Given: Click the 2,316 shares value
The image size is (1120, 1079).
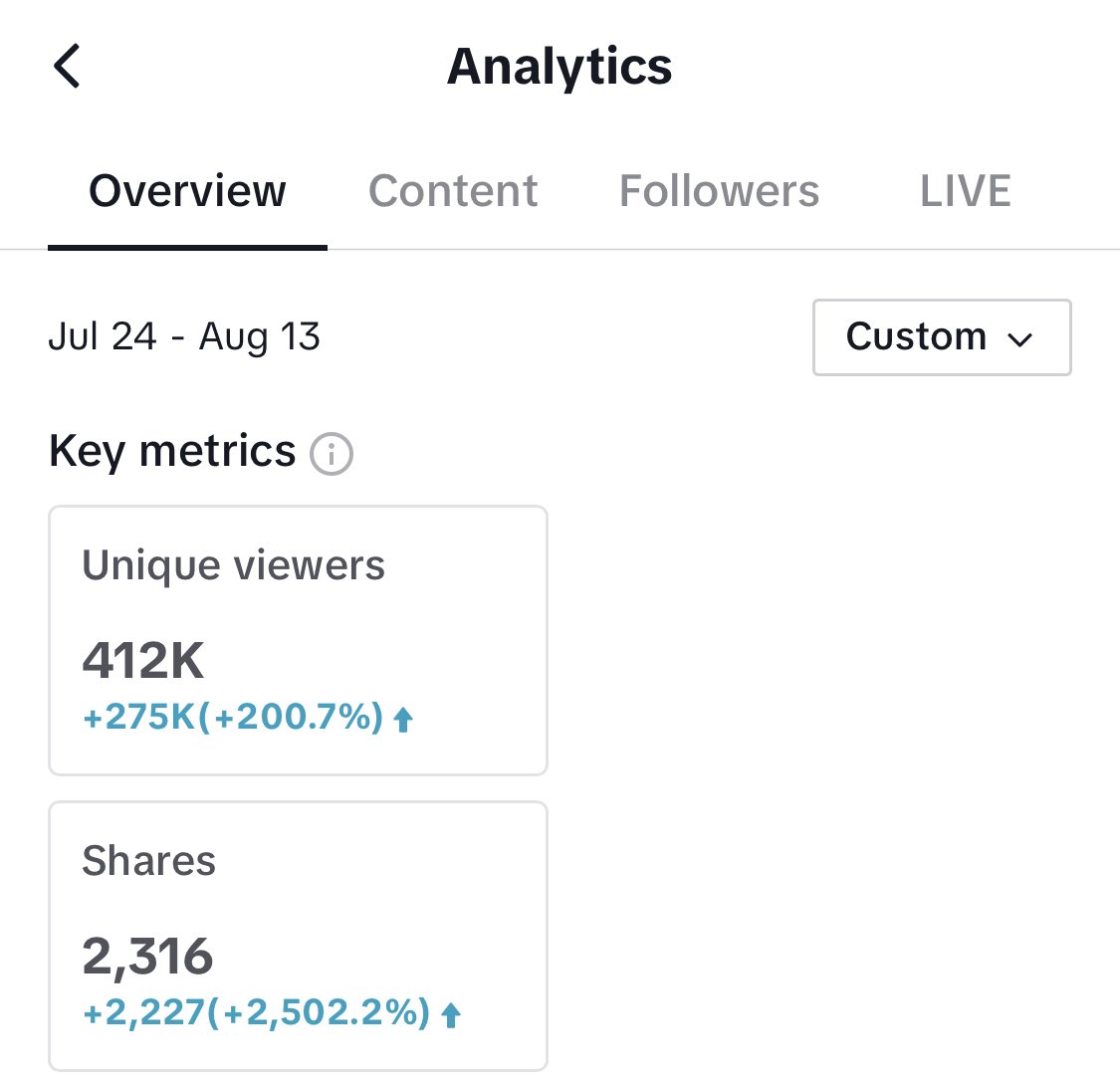Looking at the screenshot, I should [147, 957].
